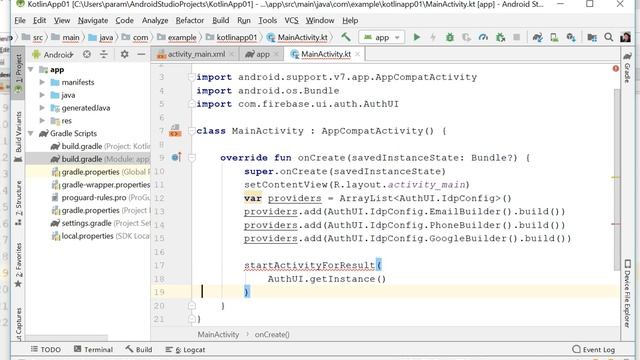Viewport: 640px width, 360px height.
Task: Click onCreate() in editor breadcrumb
Action: tap(272, 334)
